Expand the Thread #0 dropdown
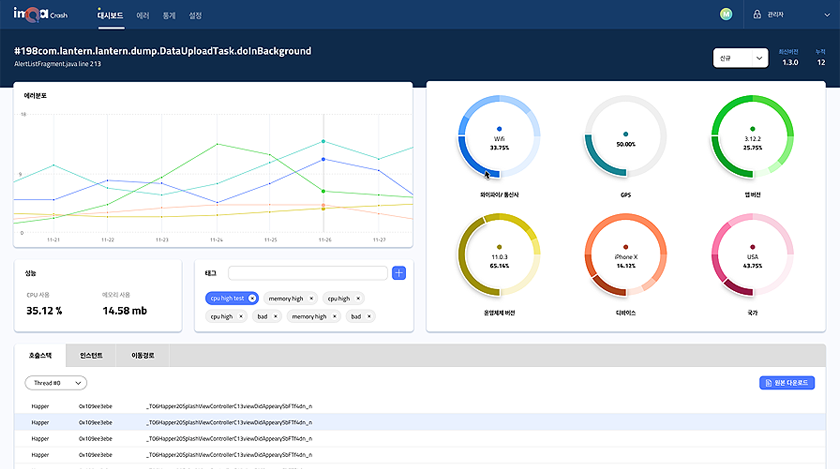 [56, 382]
